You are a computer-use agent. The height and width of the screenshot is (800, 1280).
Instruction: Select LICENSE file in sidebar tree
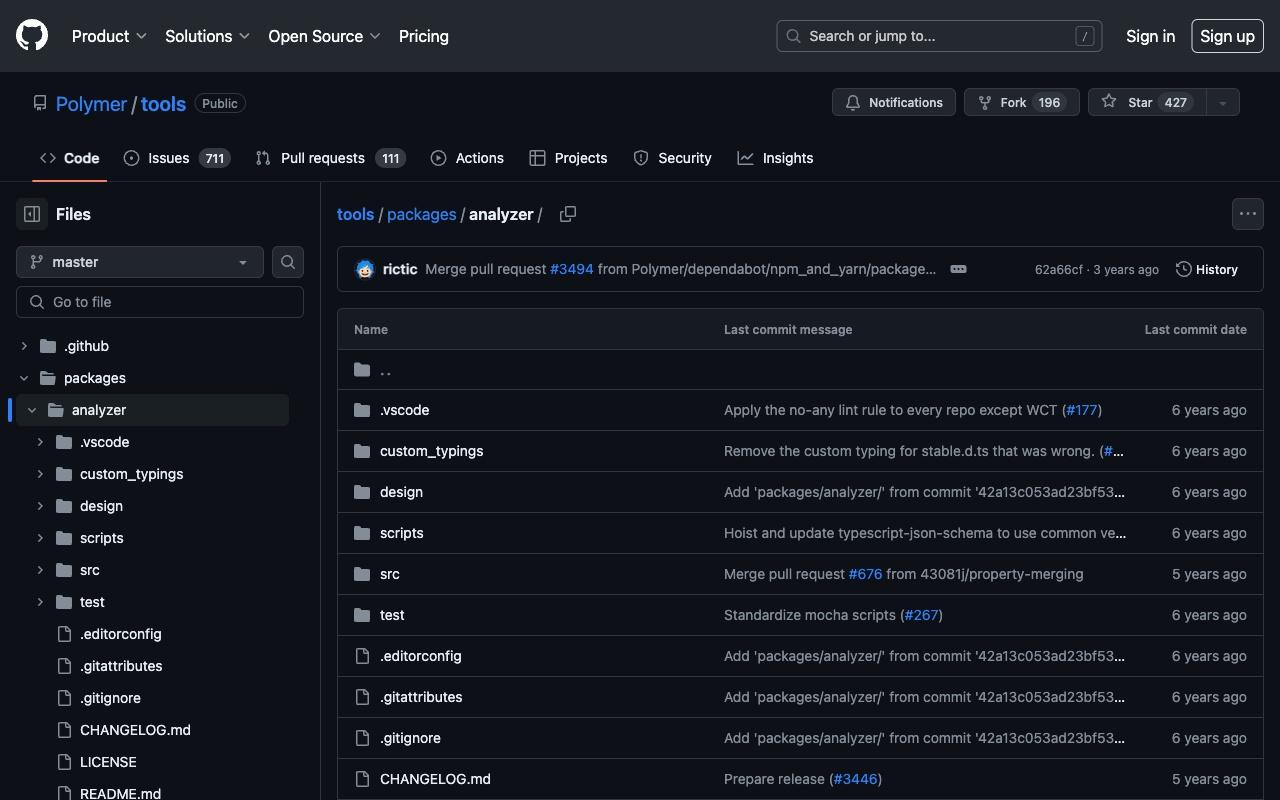108,762
